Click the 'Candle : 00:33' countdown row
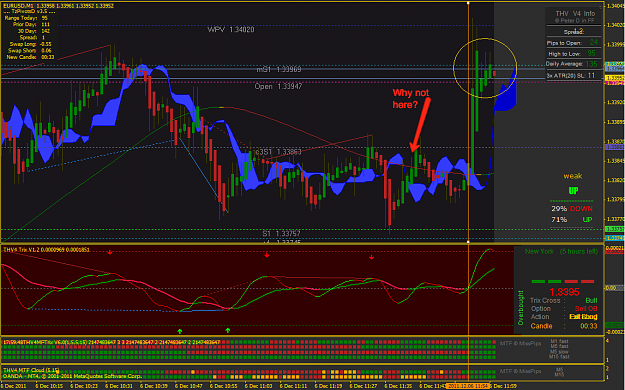The height and width of the screenshot is (390, 625). point(564,326)
